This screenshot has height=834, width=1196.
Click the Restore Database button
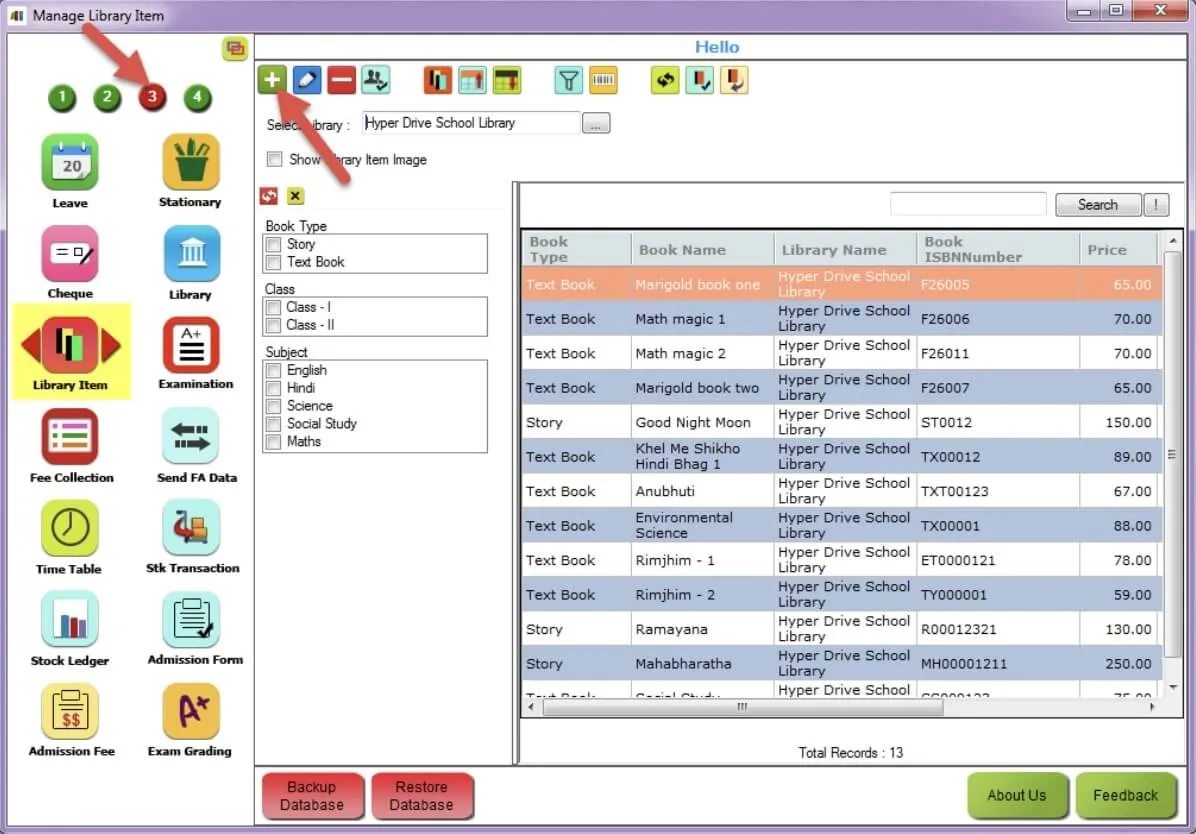(422, 796)
